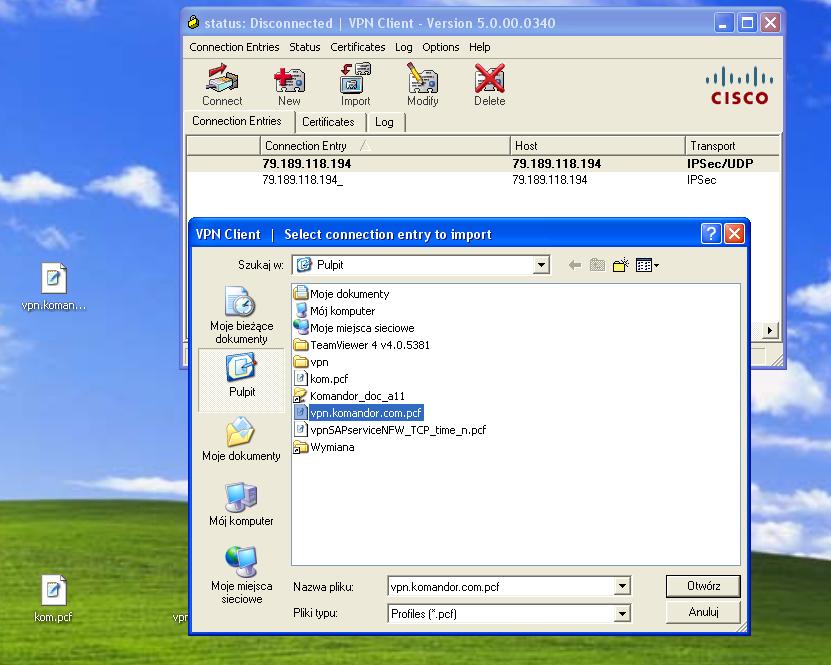Select the Wymiana shortcut folder

[x=324, y=447]
